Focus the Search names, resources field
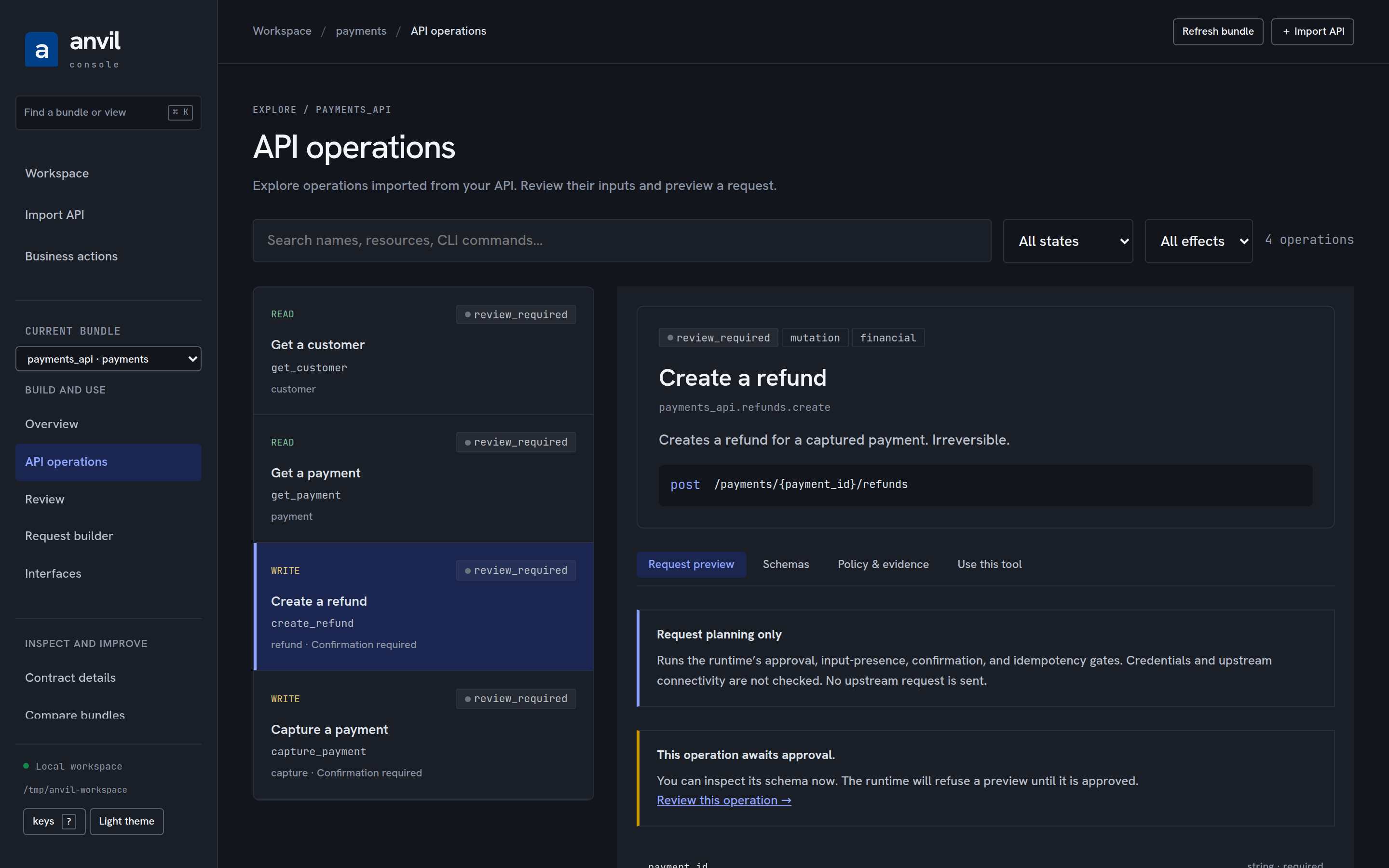Screen dimensions: 1389x868 [622, 241]
